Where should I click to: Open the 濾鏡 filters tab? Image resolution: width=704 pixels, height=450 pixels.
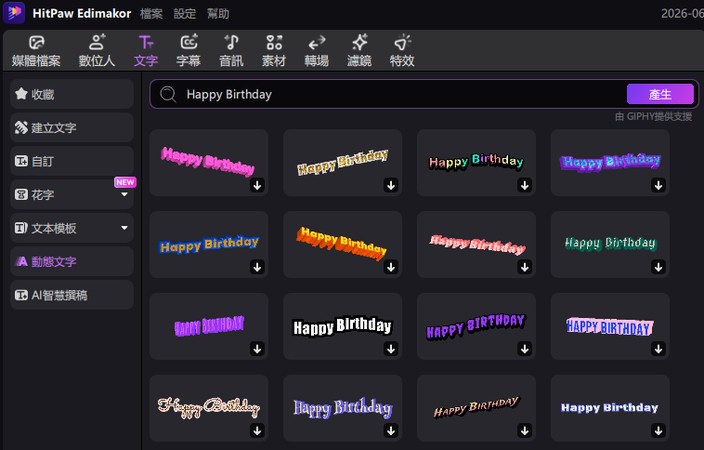click(359, 51)
